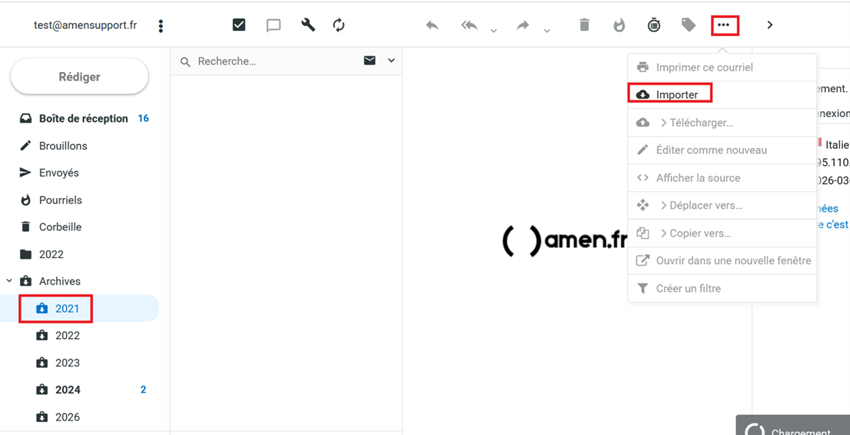Choose Importer in the more menu
Image resolution: width=850 pixels, height=435 pixels.
pos(677,95)
